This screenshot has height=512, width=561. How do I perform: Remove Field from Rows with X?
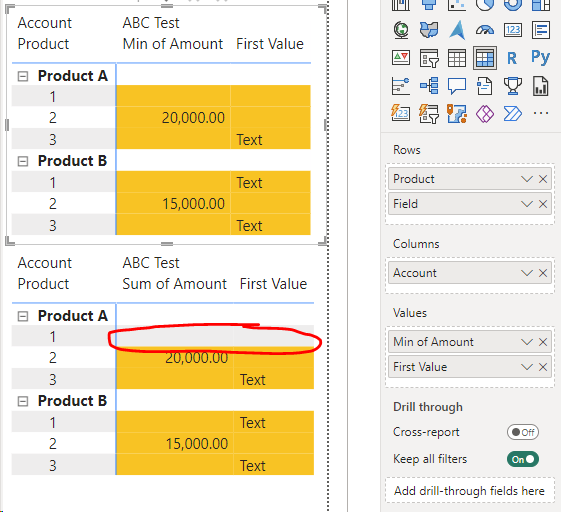click(x=543, y=204)
